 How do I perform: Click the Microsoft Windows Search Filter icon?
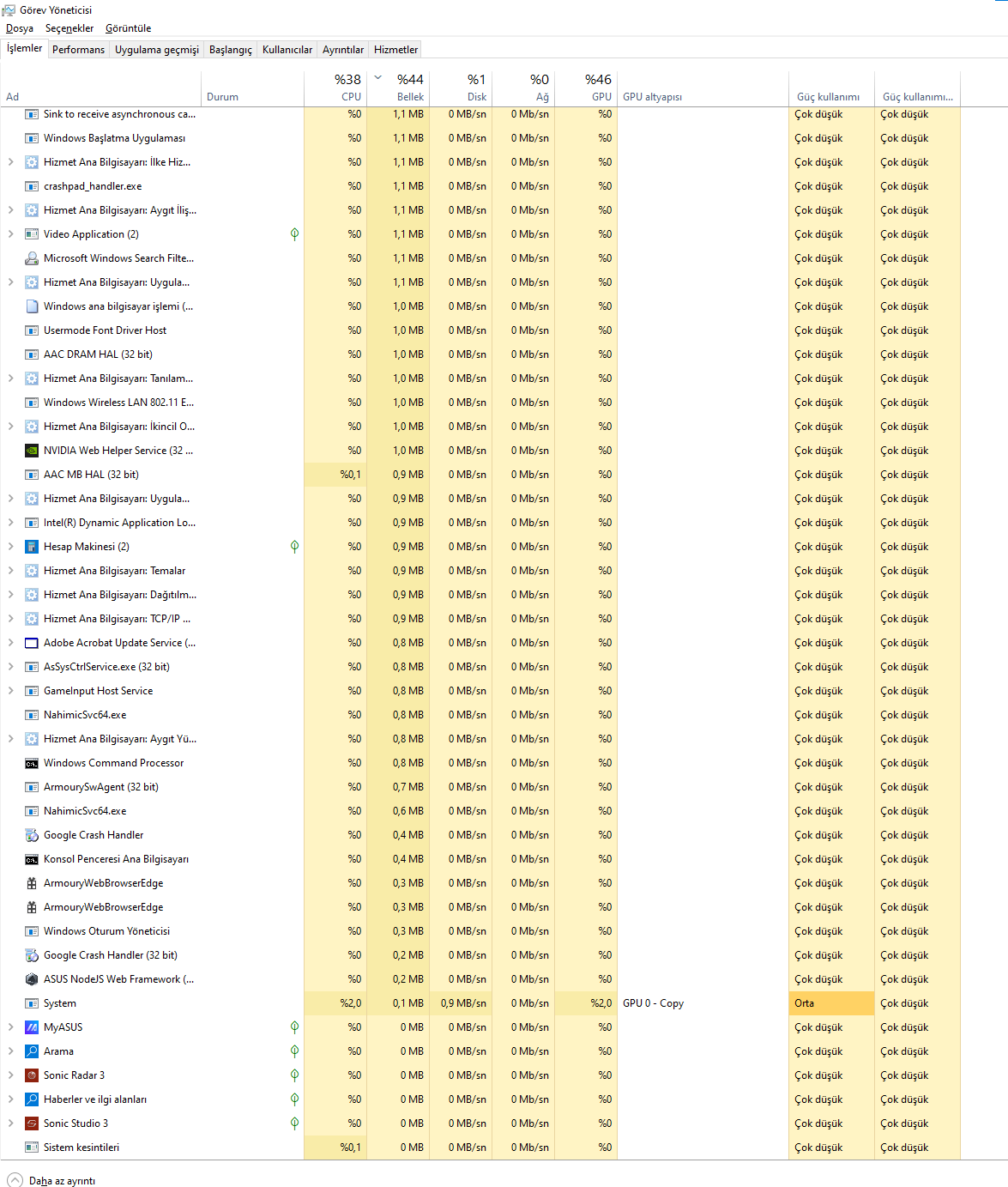coord(32,258)
